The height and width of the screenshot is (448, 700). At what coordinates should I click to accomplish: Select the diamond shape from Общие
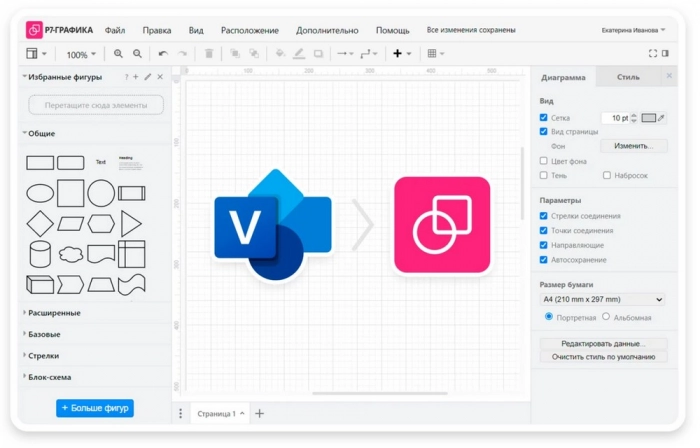40,223
